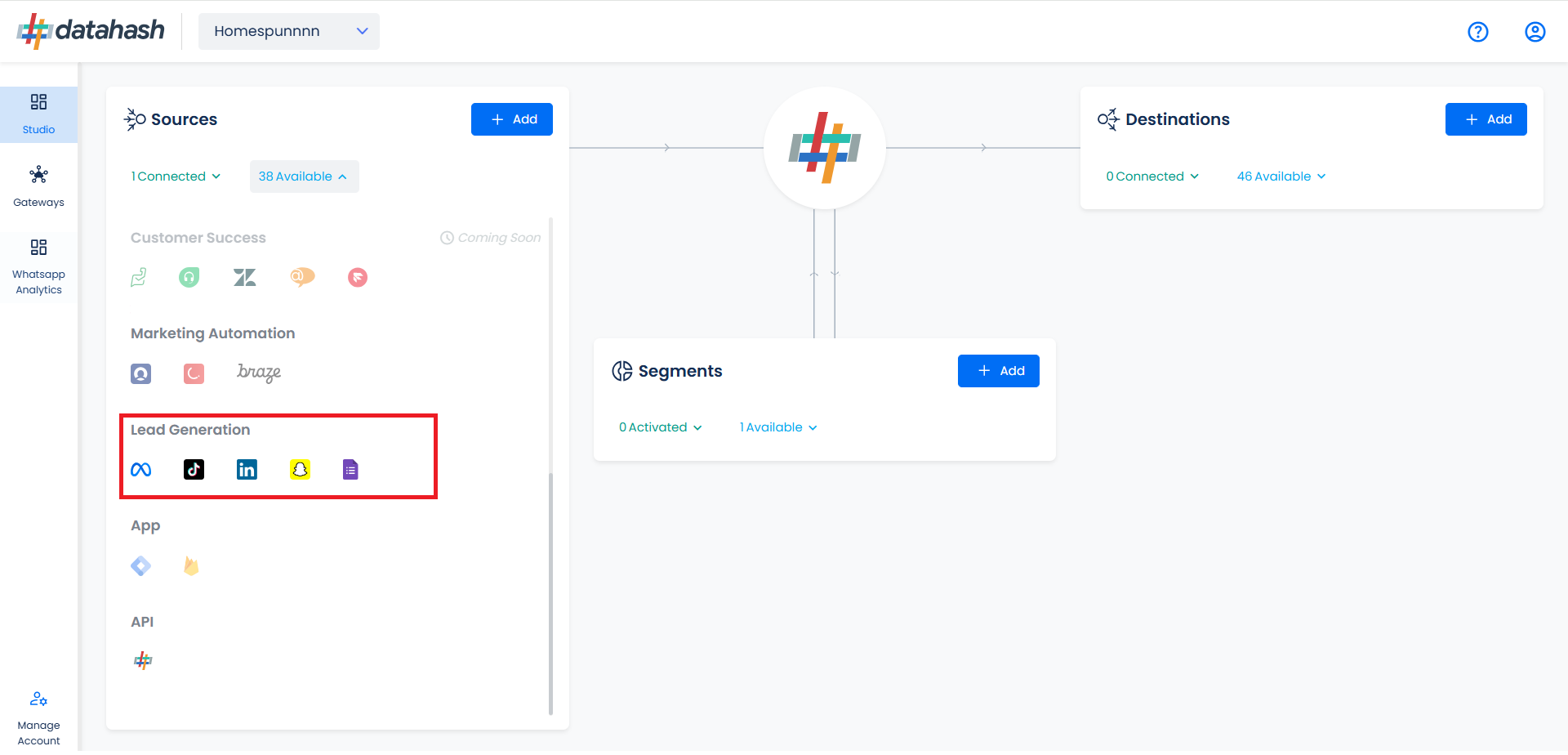Image resolution: width=1568 pixels, height=755 pixels.
Task: Open the user profile icon
Action: click(x=1535, y=32)
